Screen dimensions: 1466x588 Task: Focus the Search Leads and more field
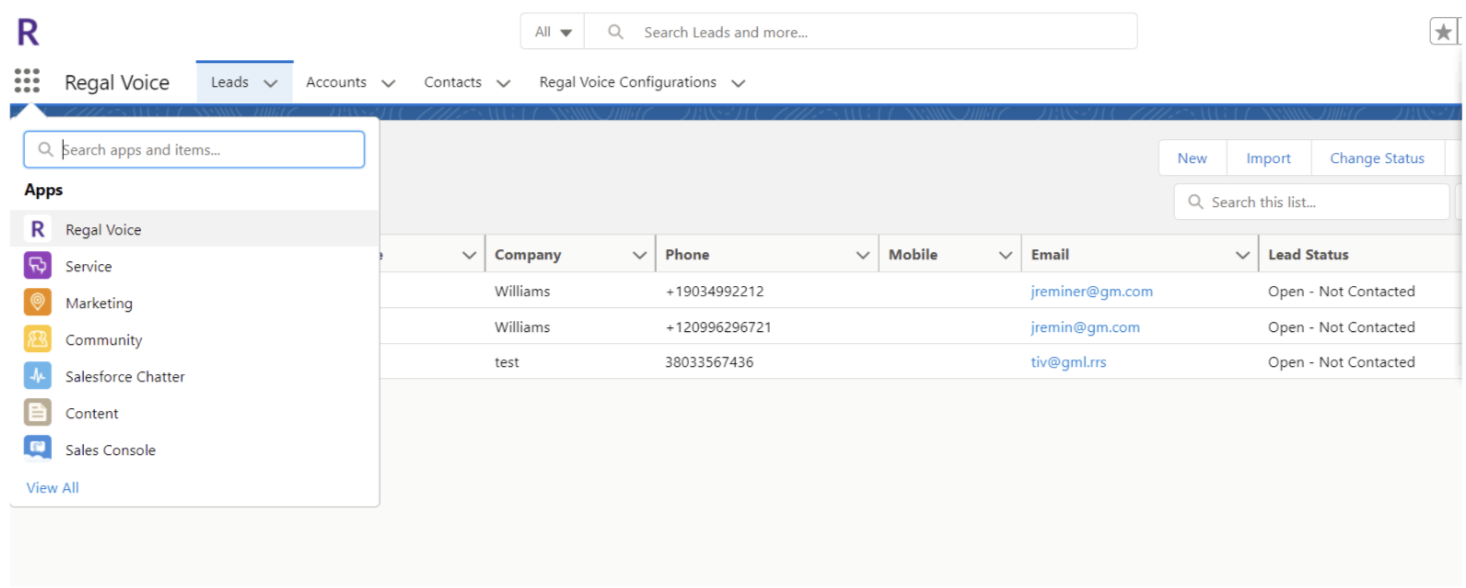click(x=860, y=32)
